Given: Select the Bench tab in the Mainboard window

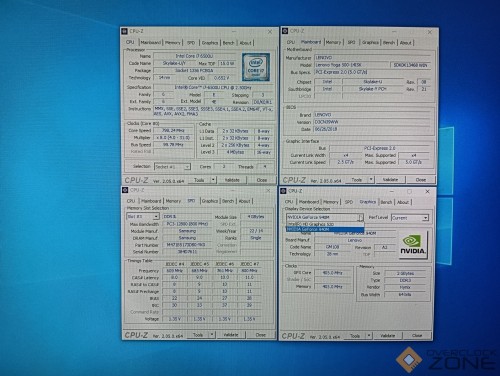Looking at the screenshot, I should tap(389, 42).
